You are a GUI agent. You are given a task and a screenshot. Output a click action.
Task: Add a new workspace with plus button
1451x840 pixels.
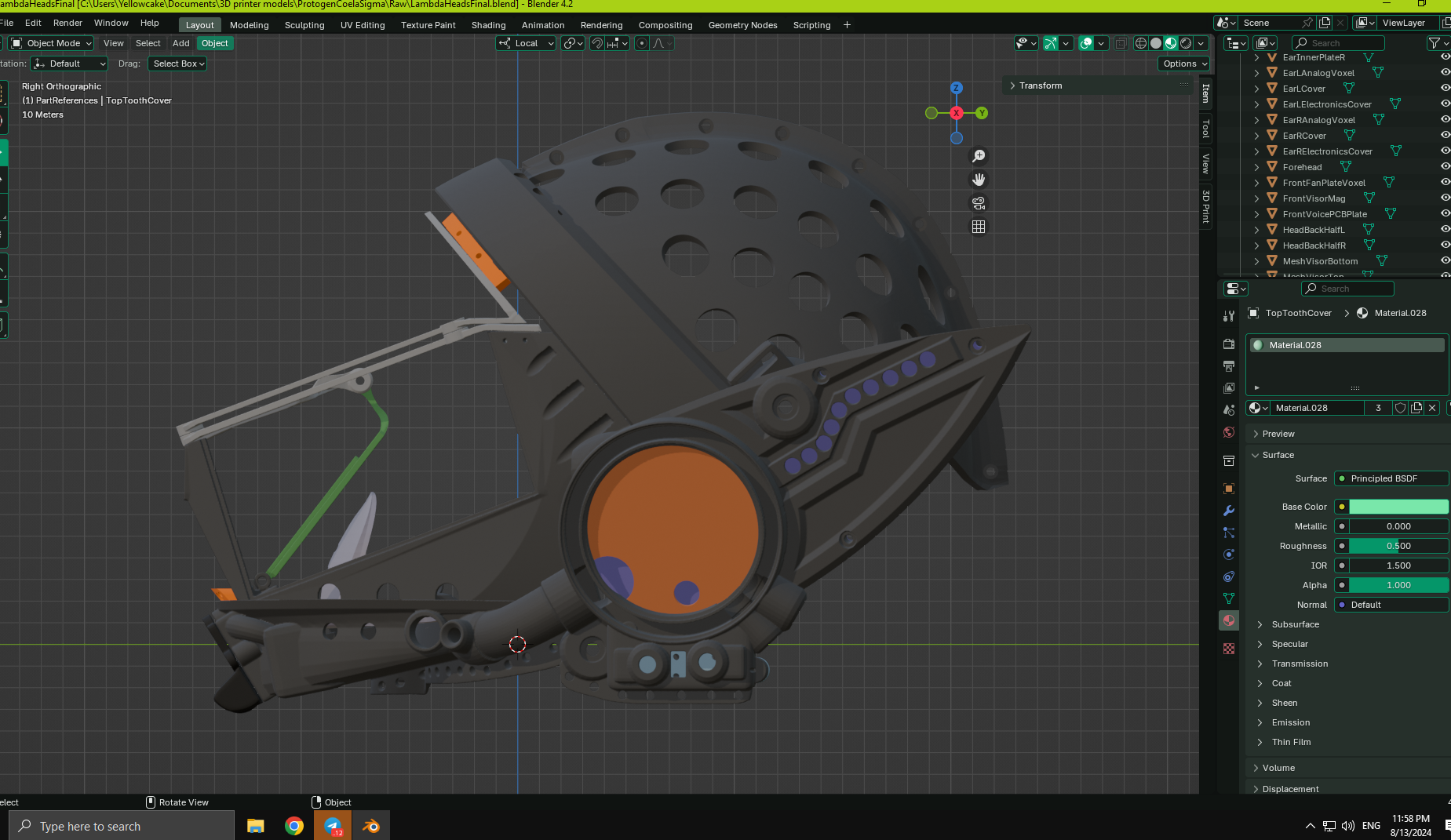click(847, 25)
